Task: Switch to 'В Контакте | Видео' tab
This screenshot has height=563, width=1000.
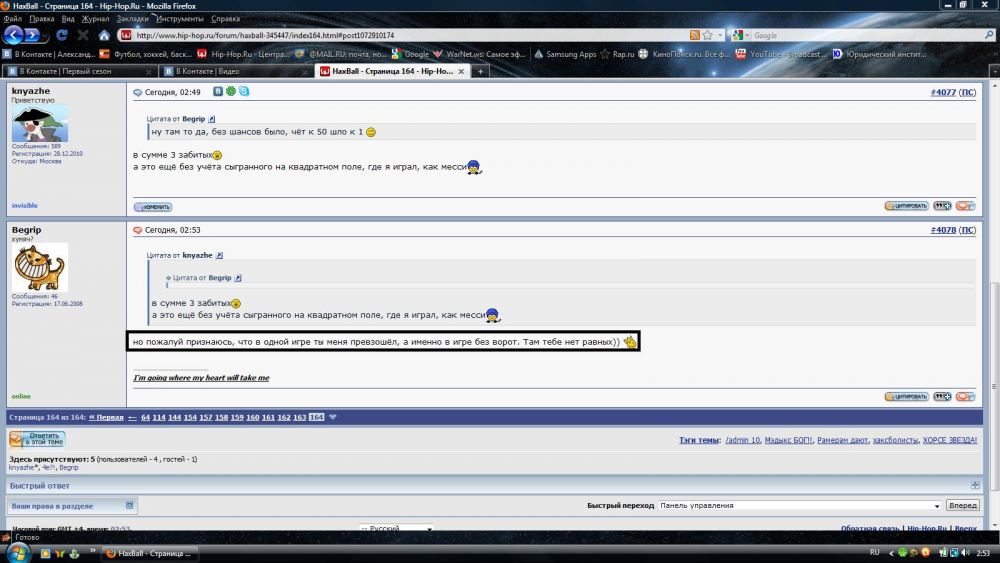Action: click(x=236, y=71)
